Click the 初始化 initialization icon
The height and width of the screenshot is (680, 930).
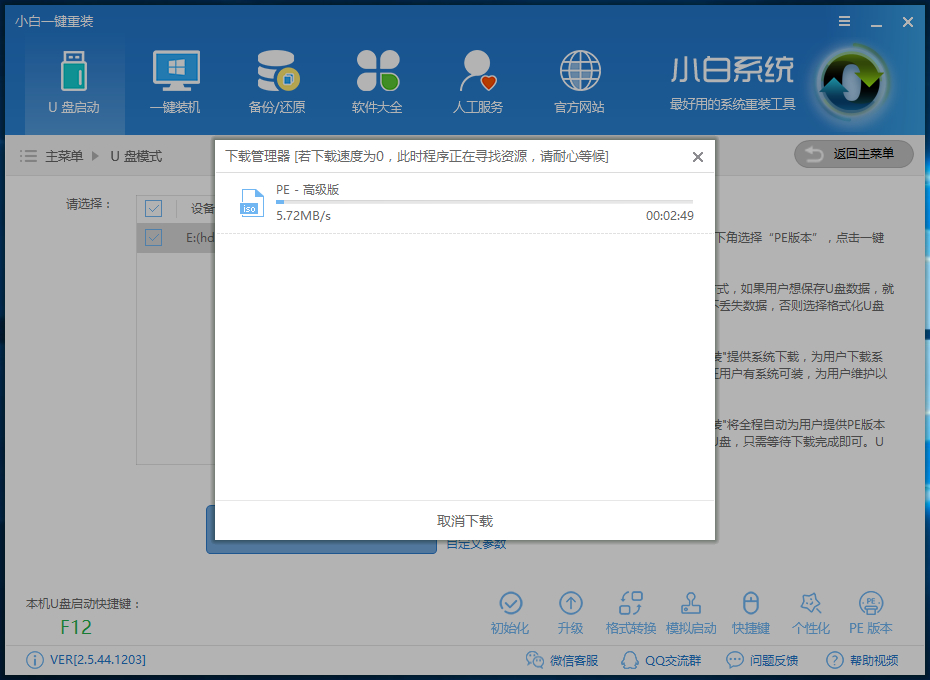click(x=511, y=610)
